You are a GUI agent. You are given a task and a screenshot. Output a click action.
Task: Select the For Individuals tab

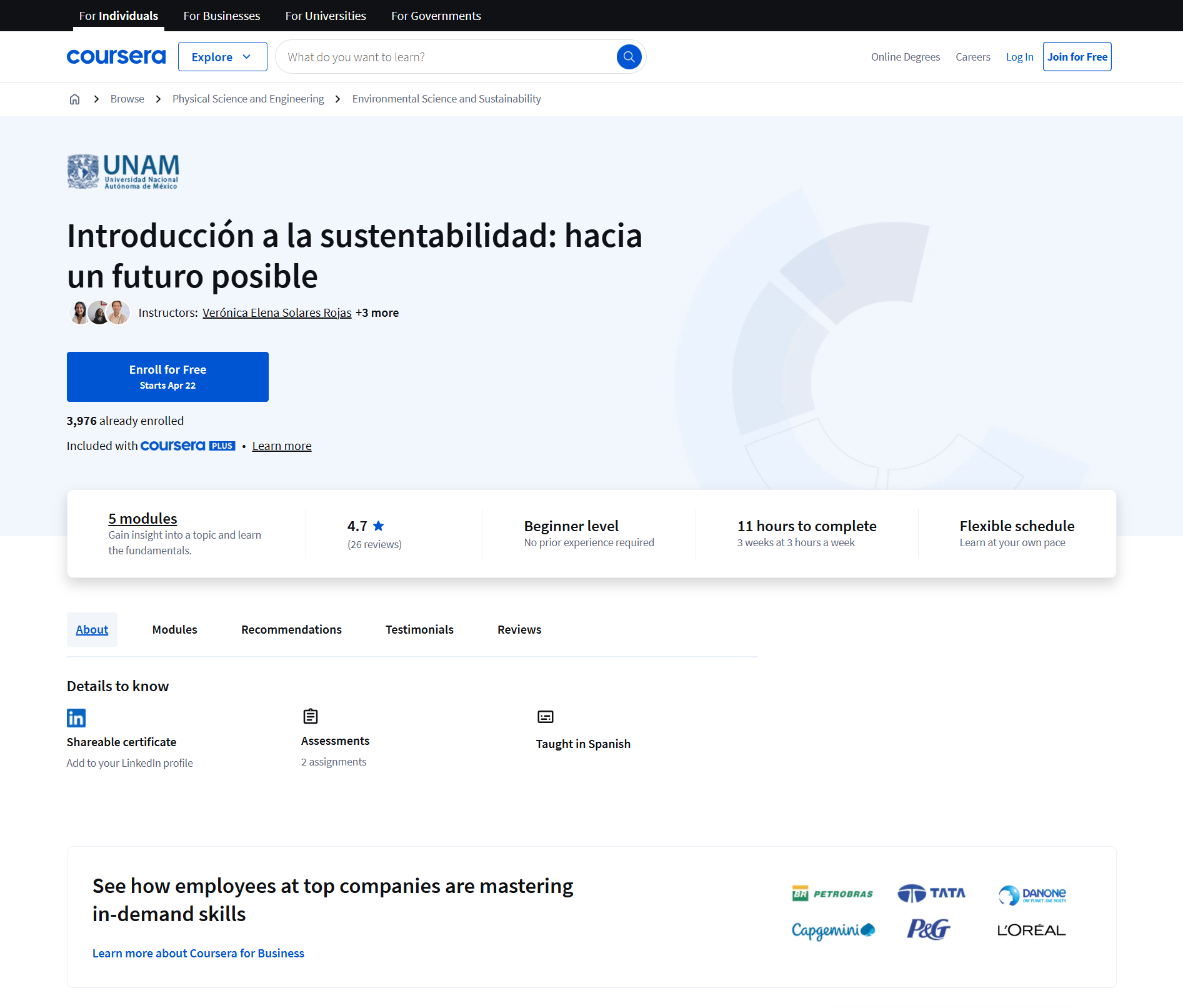(x=119, y=16)
